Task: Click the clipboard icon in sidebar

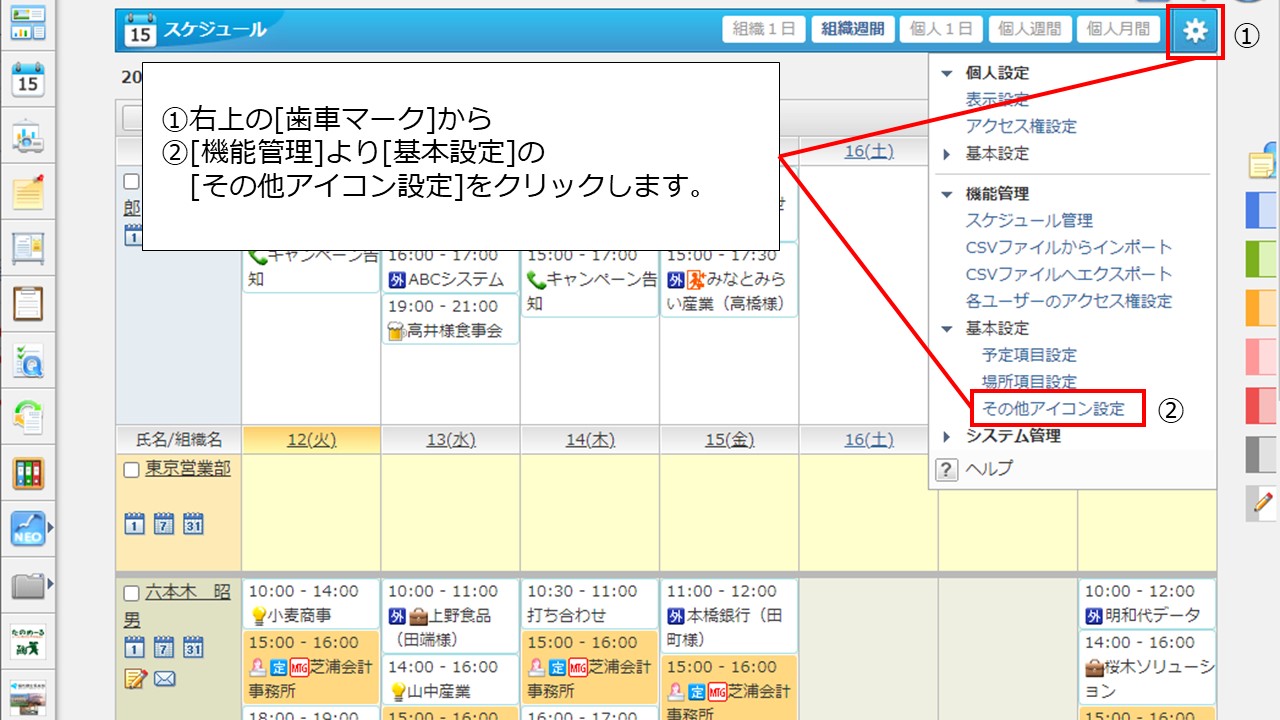Action: click(28, 303)
